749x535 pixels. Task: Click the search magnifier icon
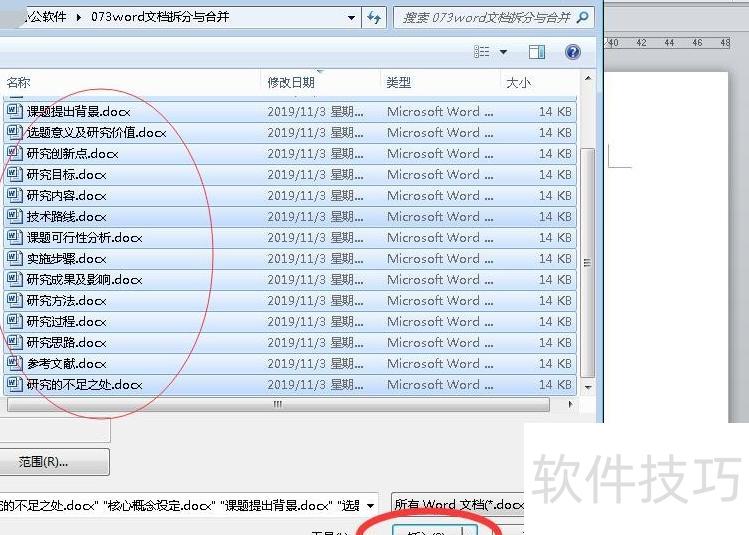(x=582, y=18)
